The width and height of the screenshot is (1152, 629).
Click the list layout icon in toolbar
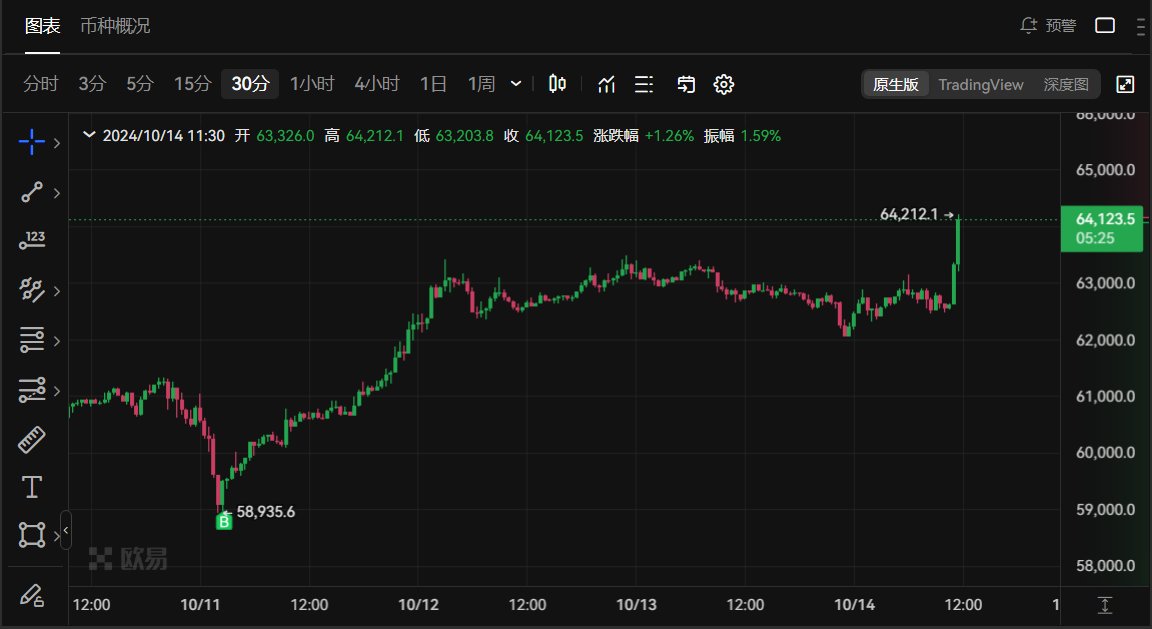644,85
